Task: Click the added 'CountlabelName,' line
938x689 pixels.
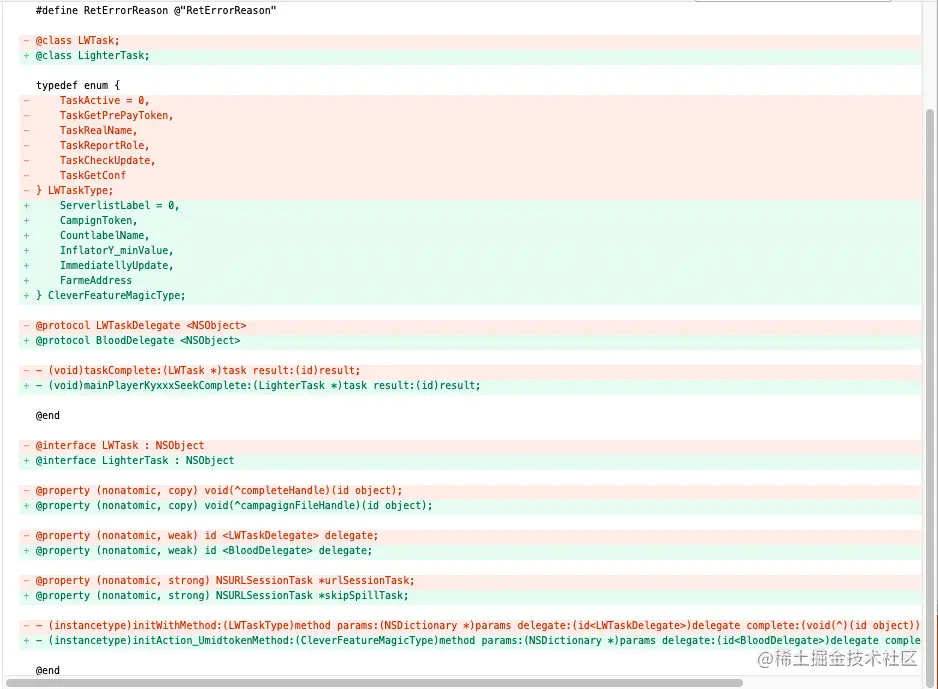Action: pyautogui.click(x=470, y=235)
